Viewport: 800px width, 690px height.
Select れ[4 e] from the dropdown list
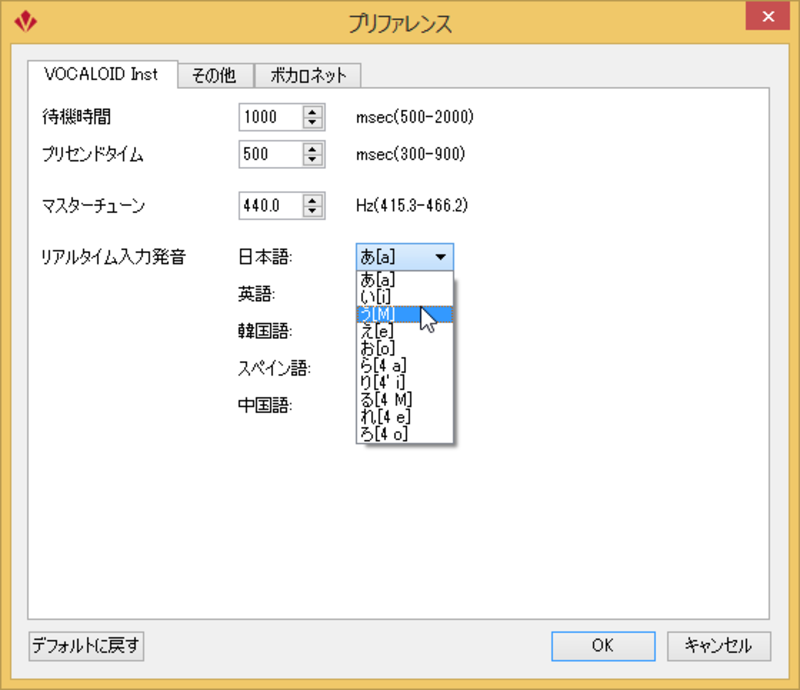(x=405, y=417)
